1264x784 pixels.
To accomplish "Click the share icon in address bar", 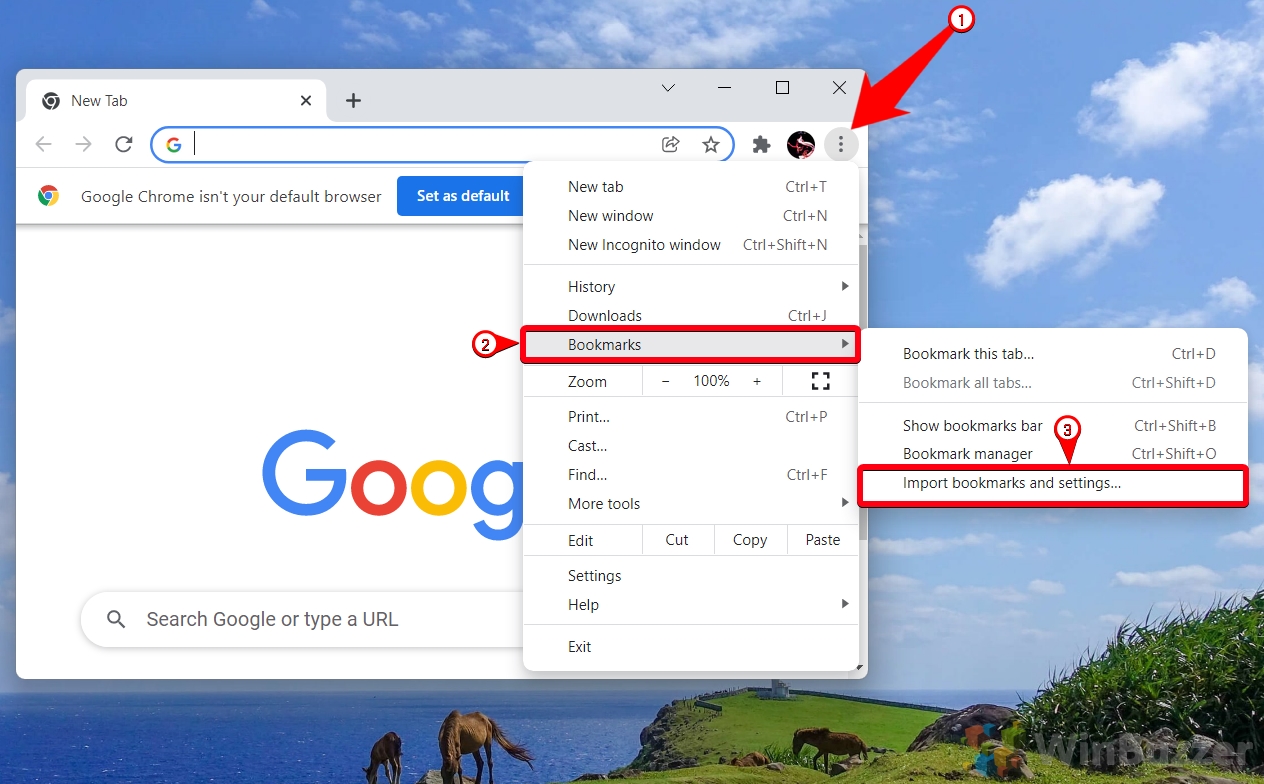I will [670, 144].
